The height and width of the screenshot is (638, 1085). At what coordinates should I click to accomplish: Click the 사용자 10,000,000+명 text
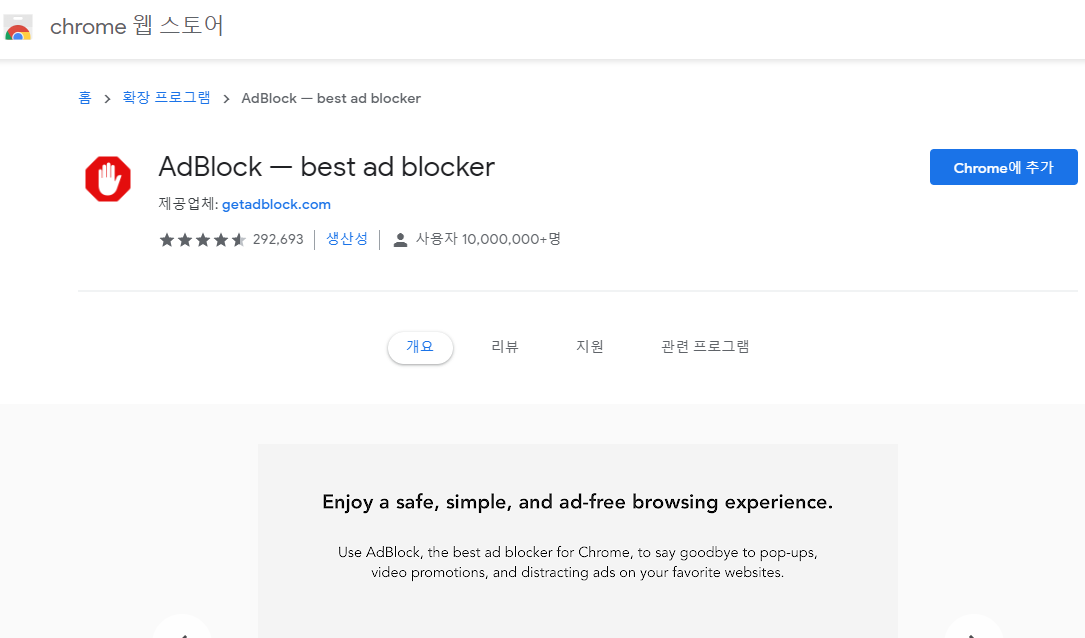pyautogui.click(x=488, y=239)
